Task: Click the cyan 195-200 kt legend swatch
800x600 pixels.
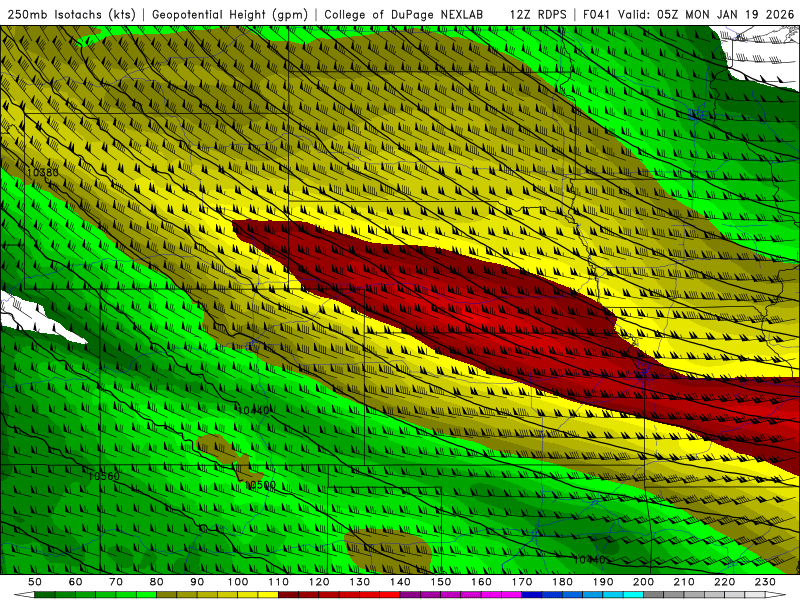Action: [x=633, y=594]
